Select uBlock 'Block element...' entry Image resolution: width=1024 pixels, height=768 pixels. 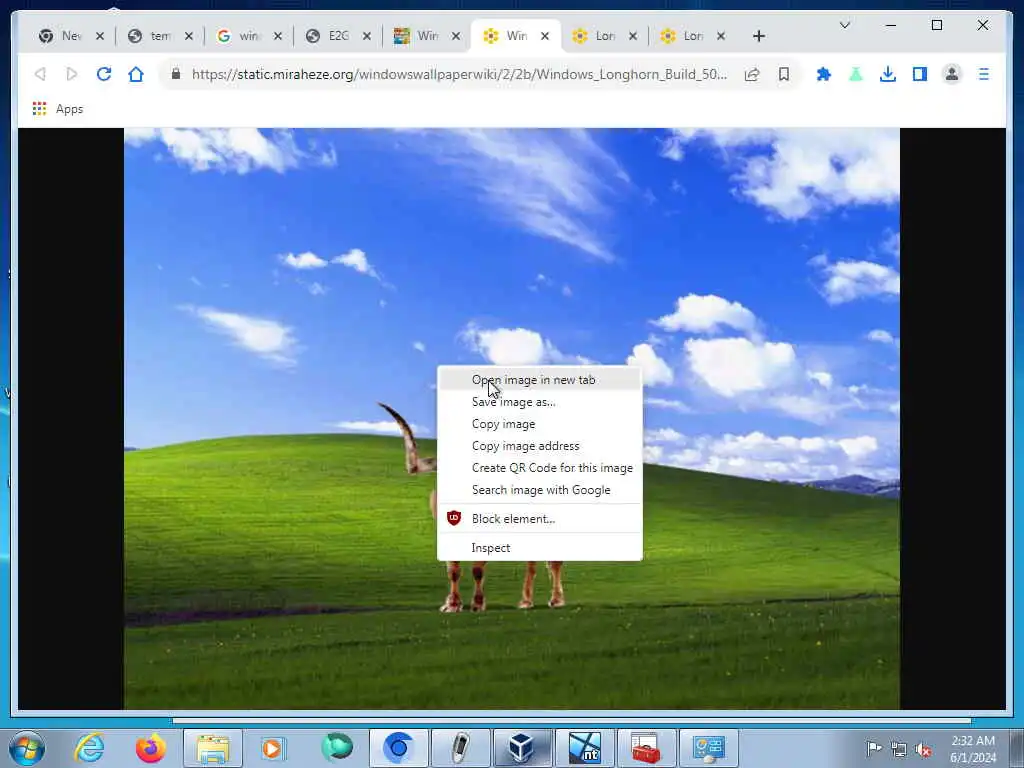539,519
